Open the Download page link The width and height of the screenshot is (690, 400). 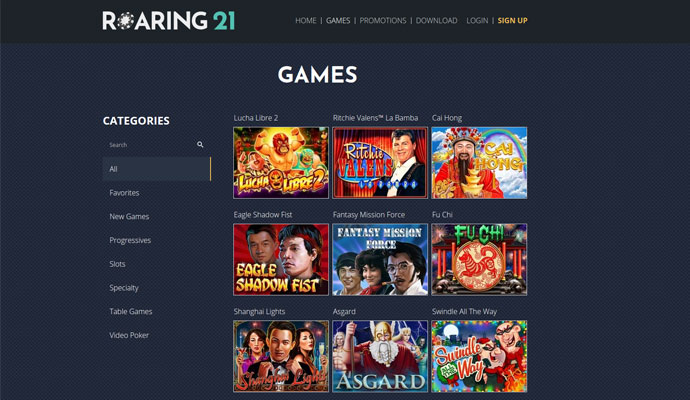(x=437, y=21)
